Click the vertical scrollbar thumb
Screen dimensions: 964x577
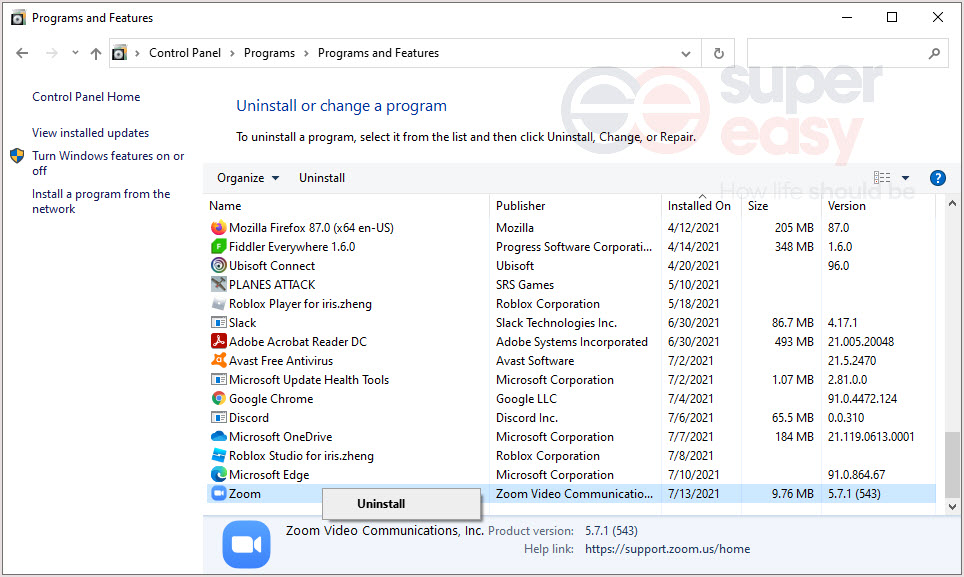[x=952, y=465]
